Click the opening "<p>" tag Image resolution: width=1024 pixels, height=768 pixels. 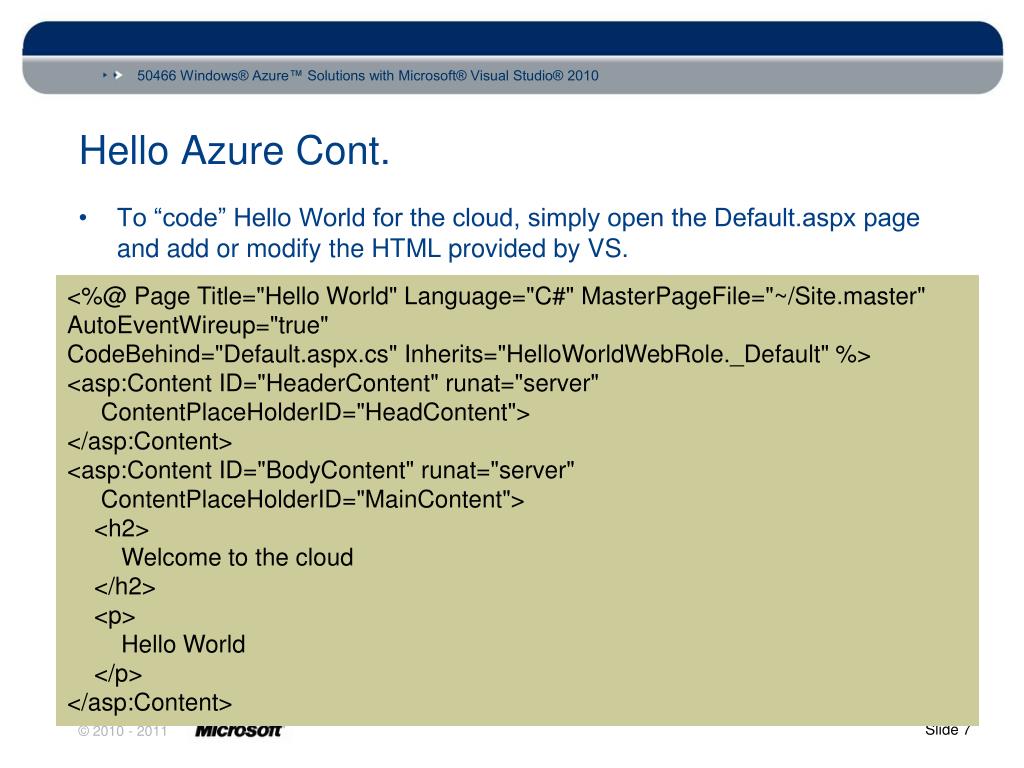point(114,616)
